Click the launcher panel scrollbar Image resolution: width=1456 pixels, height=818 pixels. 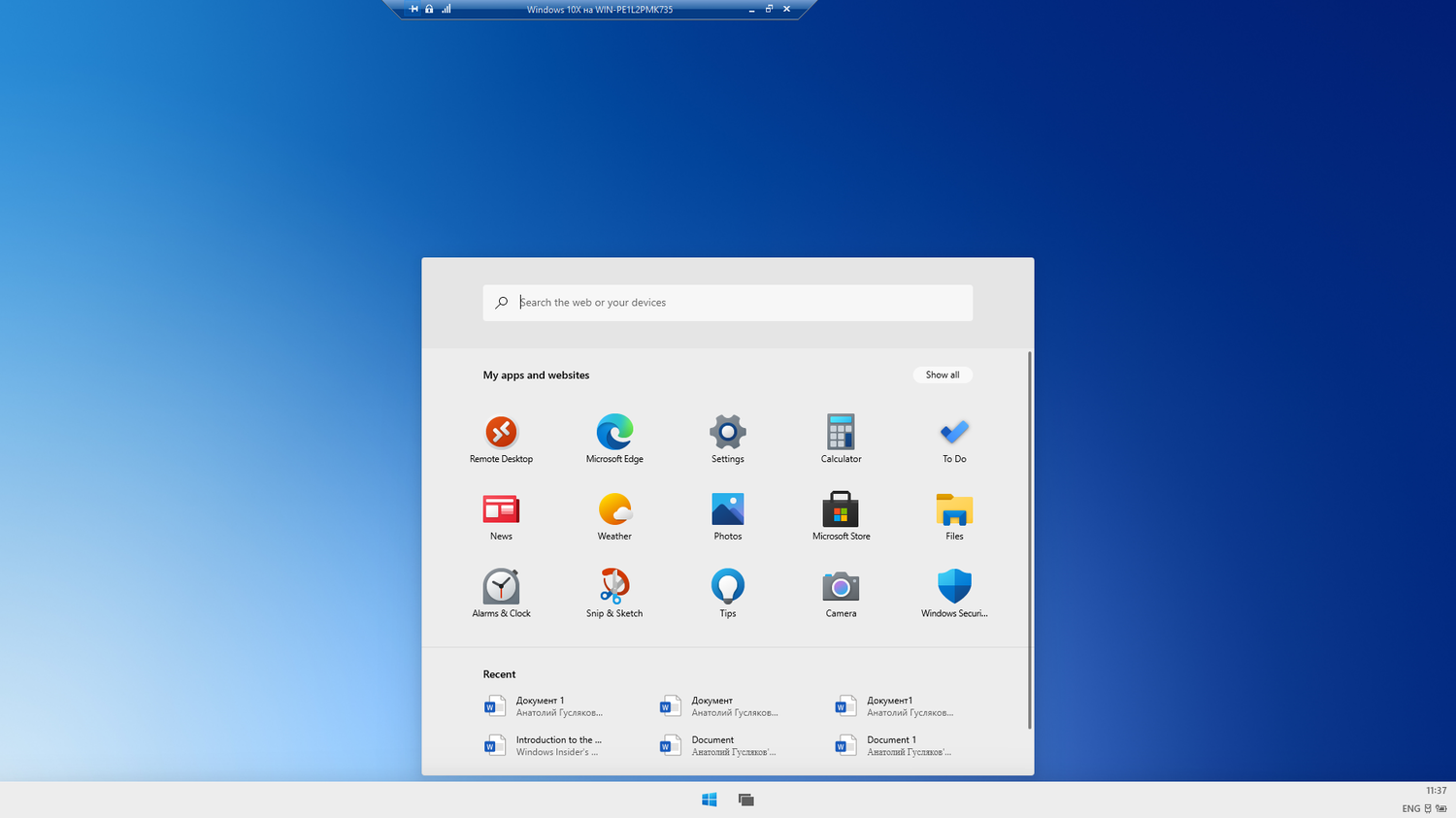[1029, 540]
